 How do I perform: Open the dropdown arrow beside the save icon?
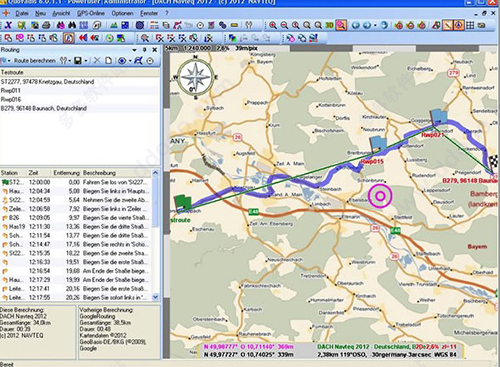[x=86, y=61]
